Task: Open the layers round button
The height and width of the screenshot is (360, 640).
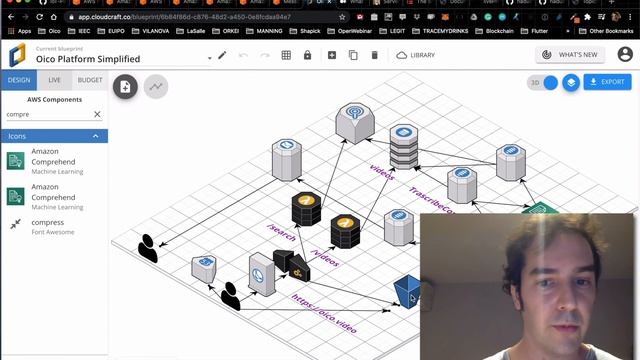Action: [571, 83]
